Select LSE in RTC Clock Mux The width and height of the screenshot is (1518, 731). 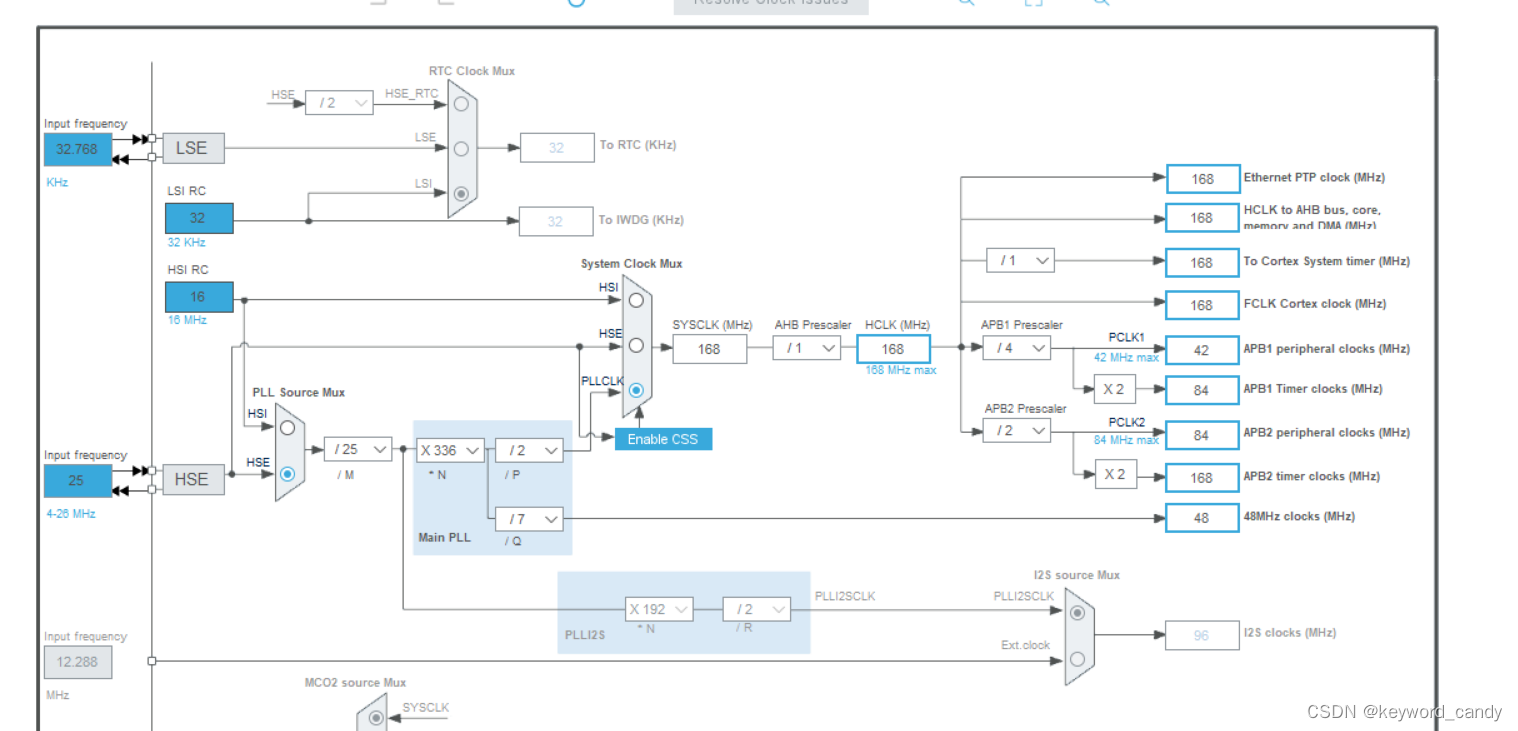pyautogui.click(x=461, y=148)
